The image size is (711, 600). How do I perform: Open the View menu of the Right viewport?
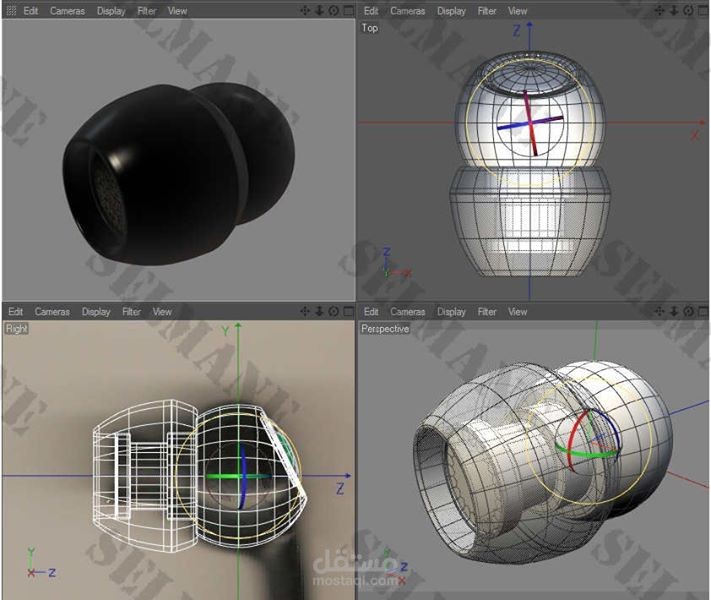(162, 312)
